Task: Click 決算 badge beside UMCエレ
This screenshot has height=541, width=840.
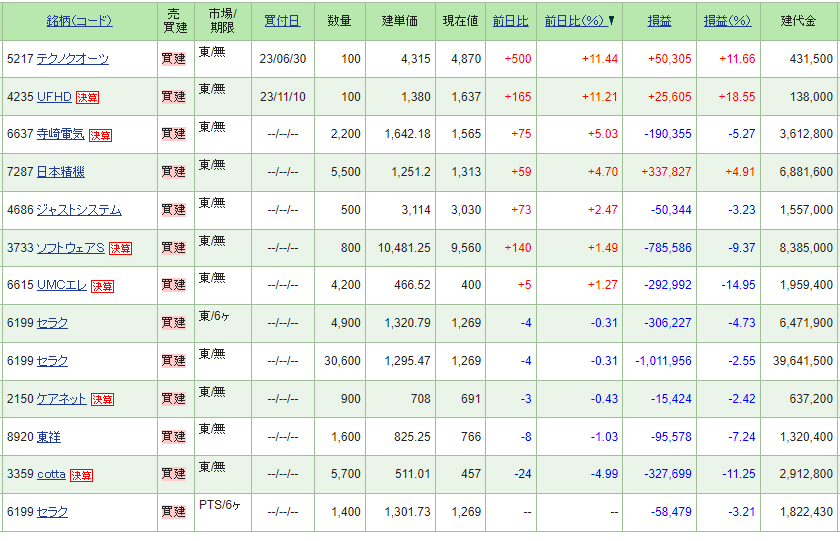Action: click(102, 287)
